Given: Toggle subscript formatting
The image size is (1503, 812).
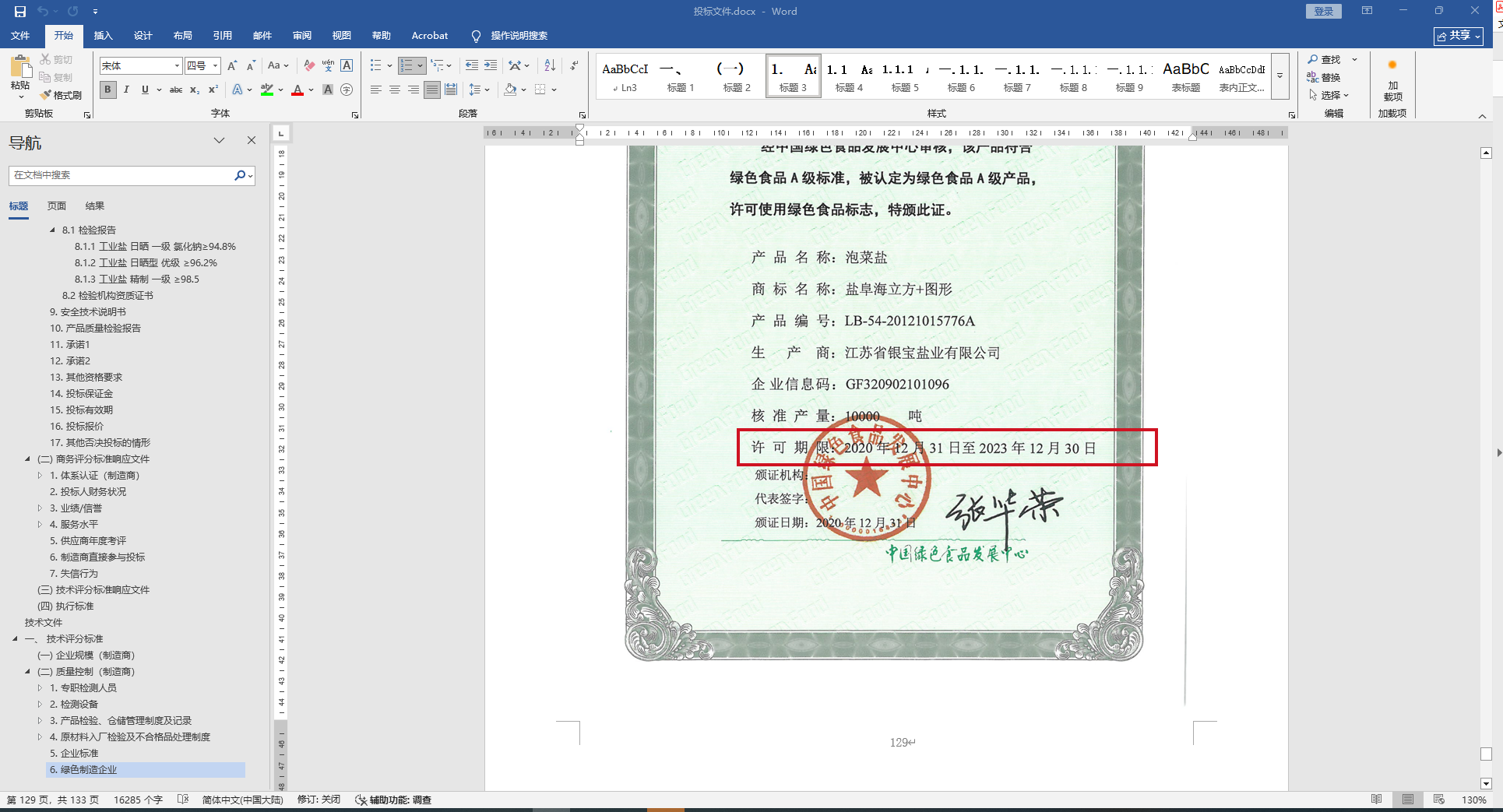Looking at the screenshot, I should (195, 90).
